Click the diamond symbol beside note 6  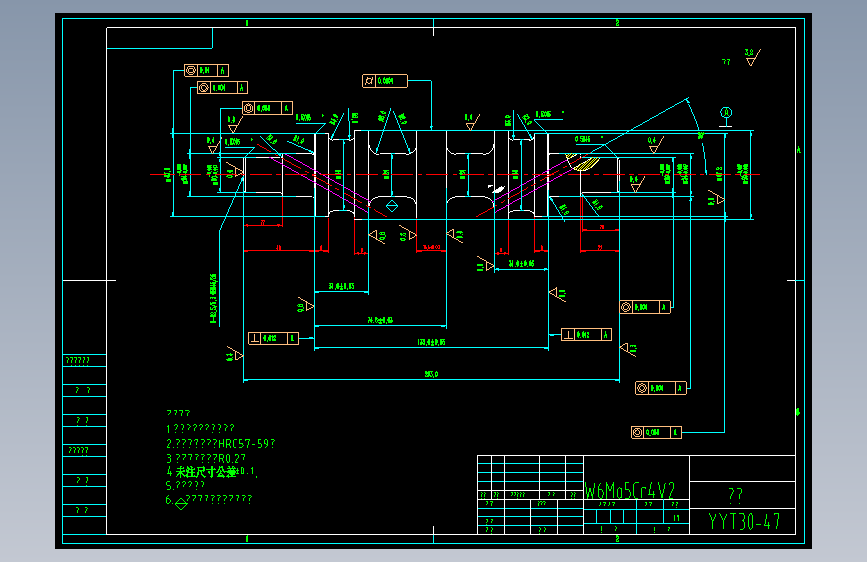(181, 503)
